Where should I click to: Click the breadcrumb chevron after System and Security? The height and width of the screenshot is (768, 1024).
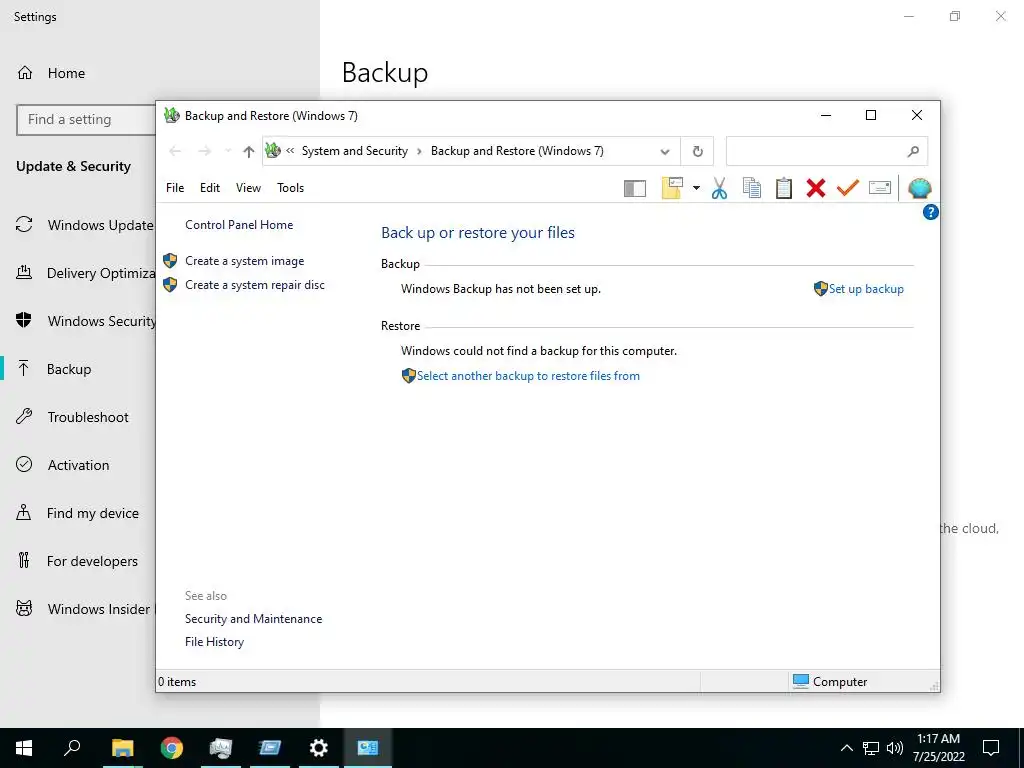click(419, 152)
